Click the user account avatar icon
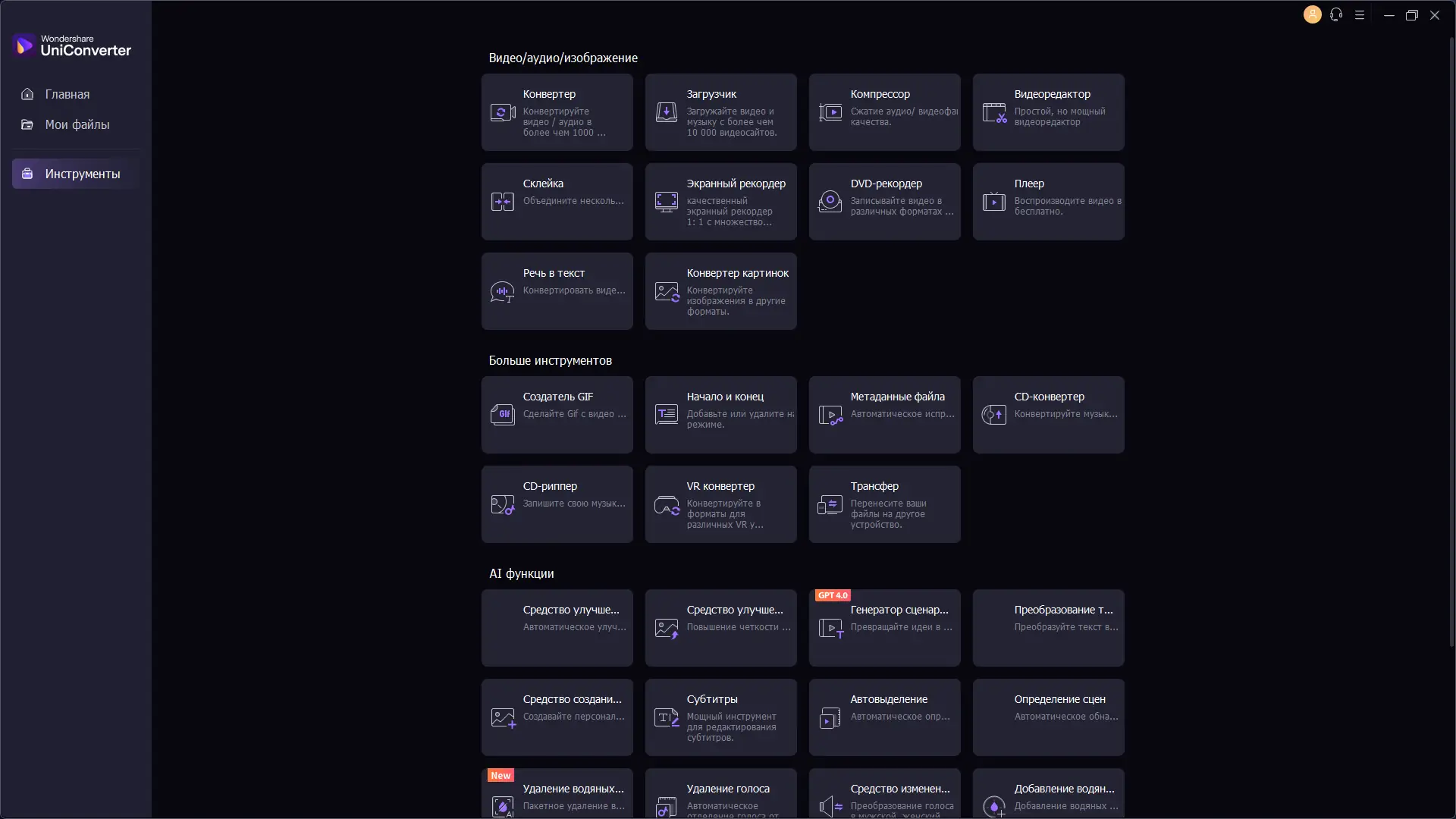The width and height of the screenshot is (1456, 819). click(x=1312, y=15)
